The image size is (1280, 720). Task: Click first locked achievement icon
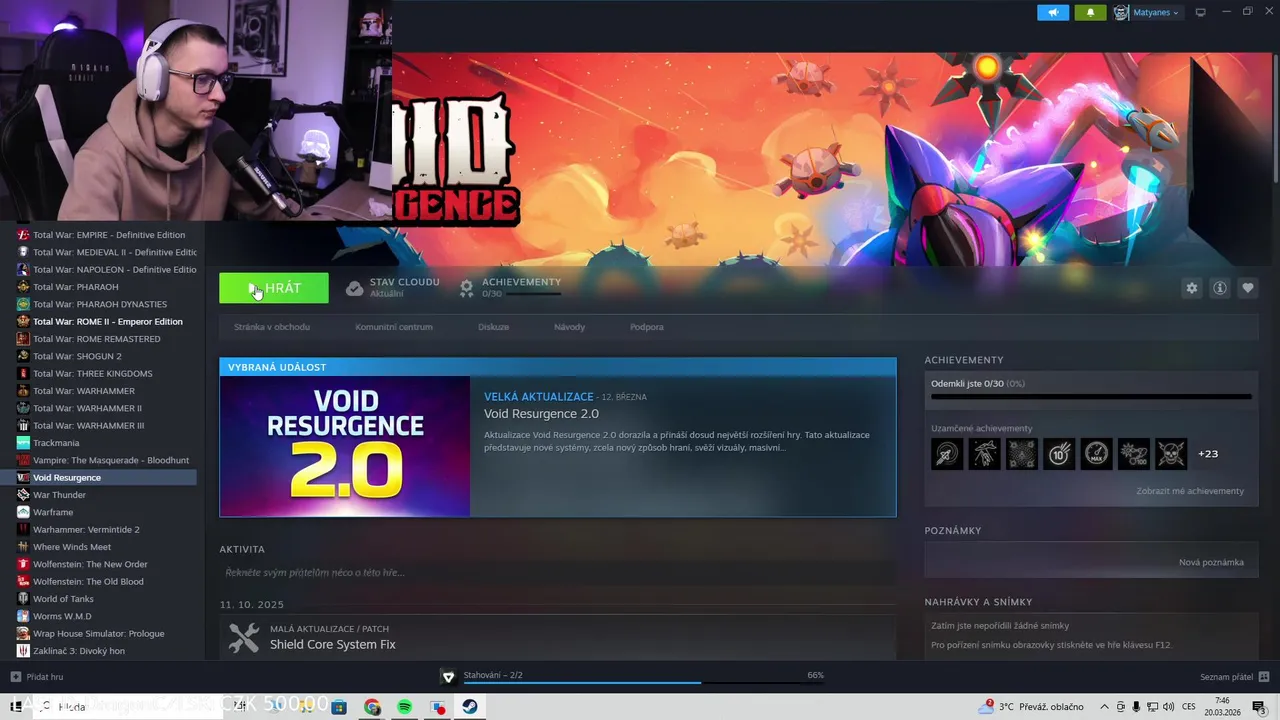coord(947,454)
